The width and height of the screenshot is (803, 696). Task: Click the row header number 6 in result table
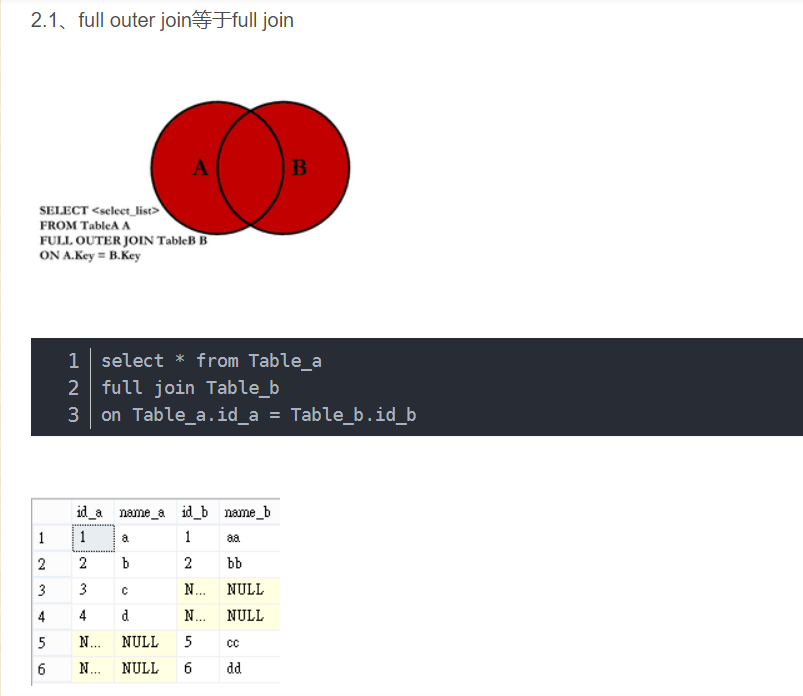[x=52, y=669]
